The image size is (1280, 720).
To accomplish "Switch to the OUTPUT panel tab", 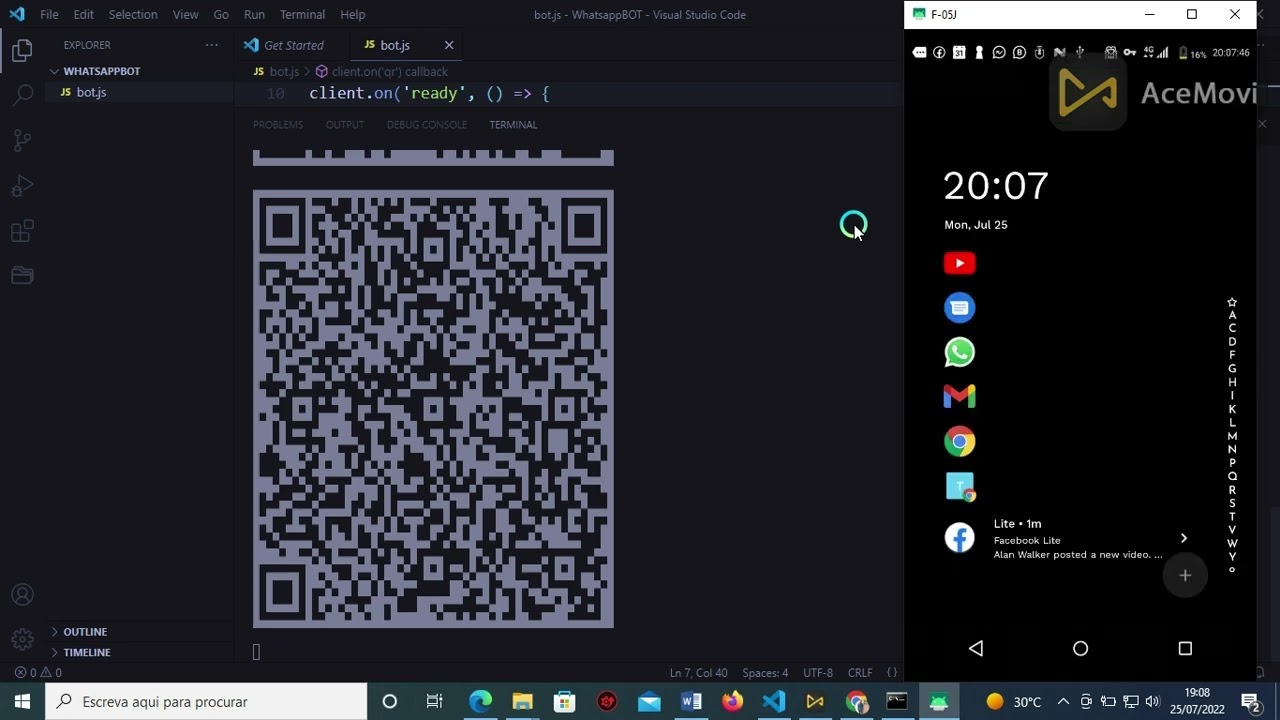I will point(345,125).
